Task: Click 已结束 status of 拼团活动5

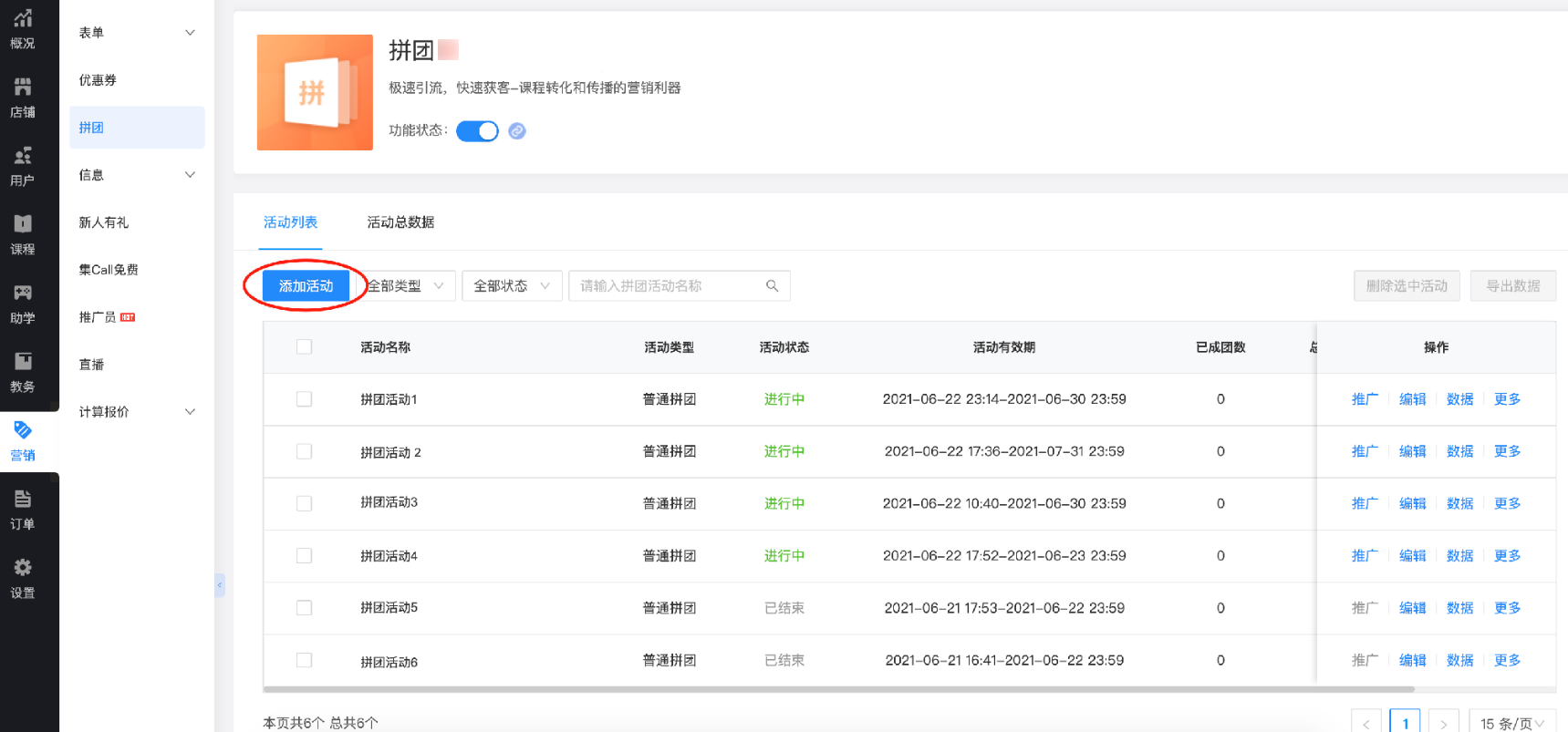Action: [x=784, y=608]
